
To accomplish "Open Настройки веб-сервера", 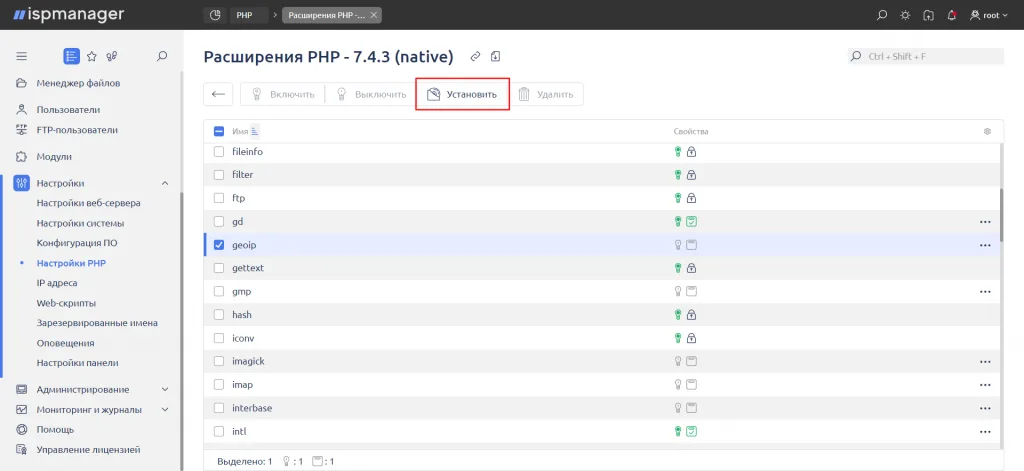I will tap(88, 203).
